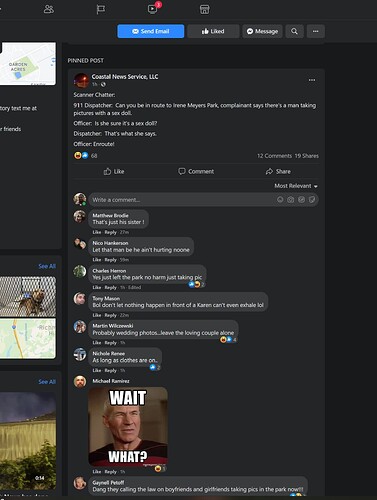This screenshot has height=500, width=377.
Task: Open Charles Herron's profile name
Action: pyautogui.click(x=109, y=271)
